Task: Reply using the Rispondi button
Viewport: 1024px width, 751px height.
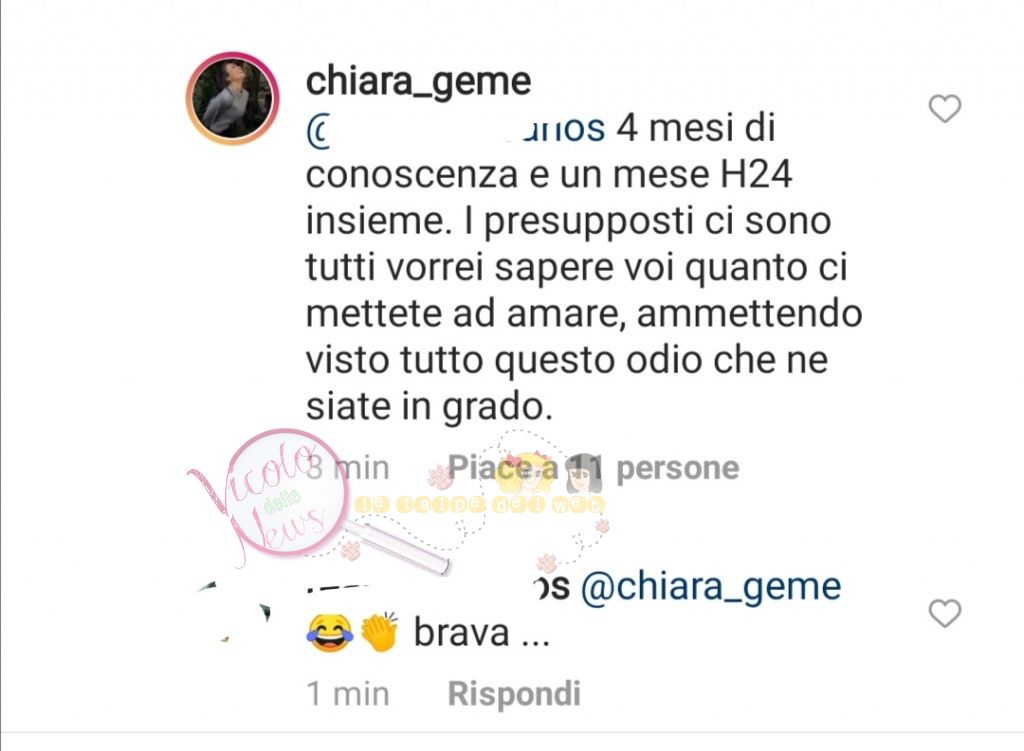Action: click(x=514, y=694)
